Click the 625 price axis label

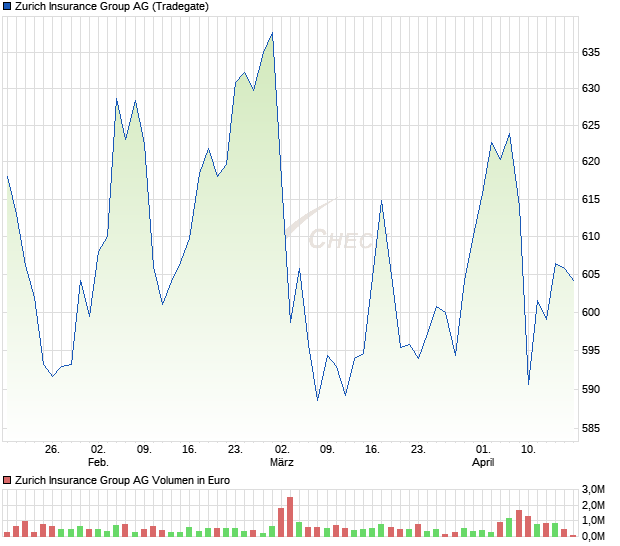590,125
